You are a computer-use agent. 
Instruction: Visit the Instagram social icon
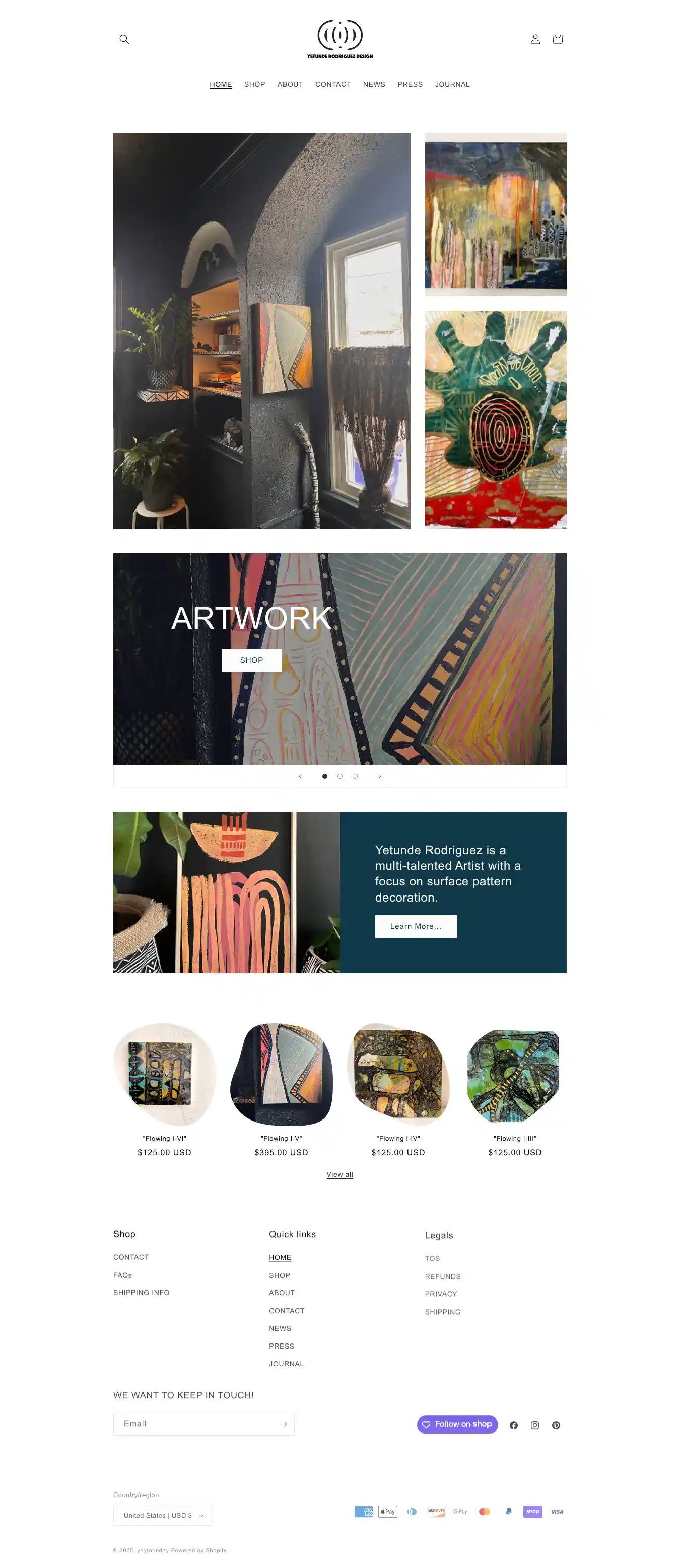tap(535, 1425)
